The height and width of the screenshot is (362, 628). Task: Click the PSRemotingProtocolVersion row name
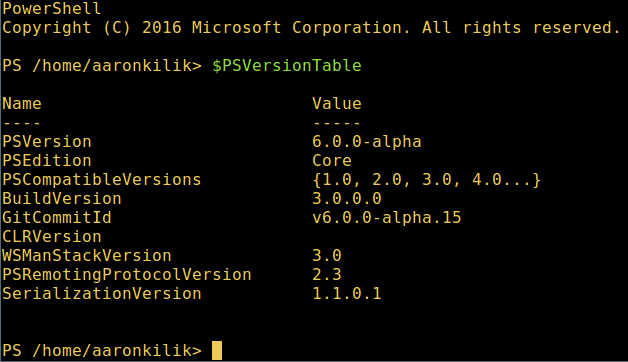click(127, 275)
